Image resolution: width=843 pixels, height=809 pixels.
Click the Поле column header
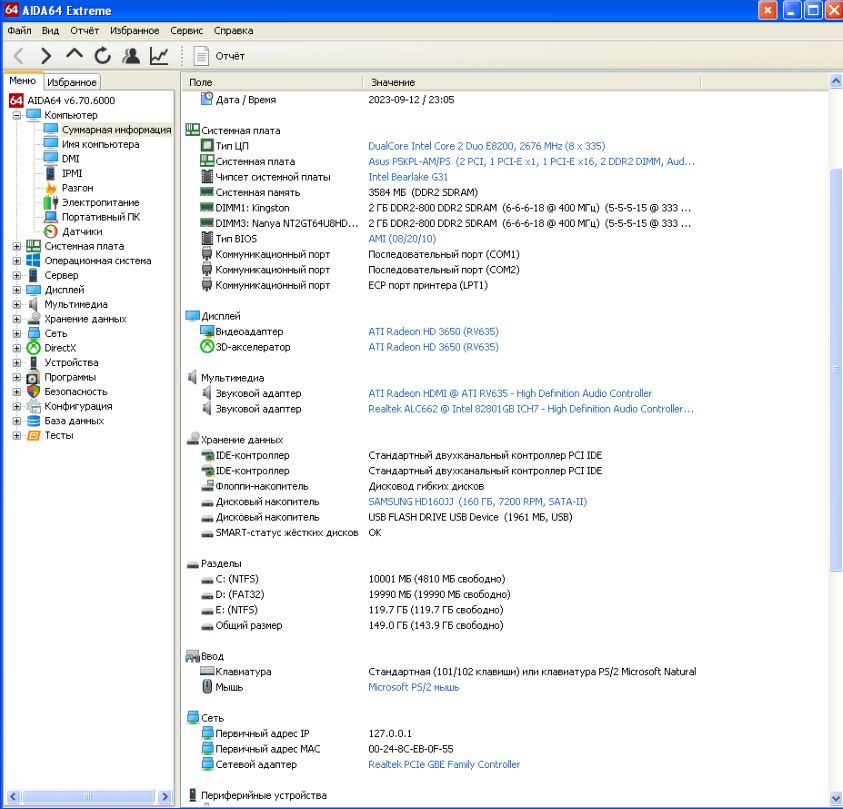pos(273,82)
